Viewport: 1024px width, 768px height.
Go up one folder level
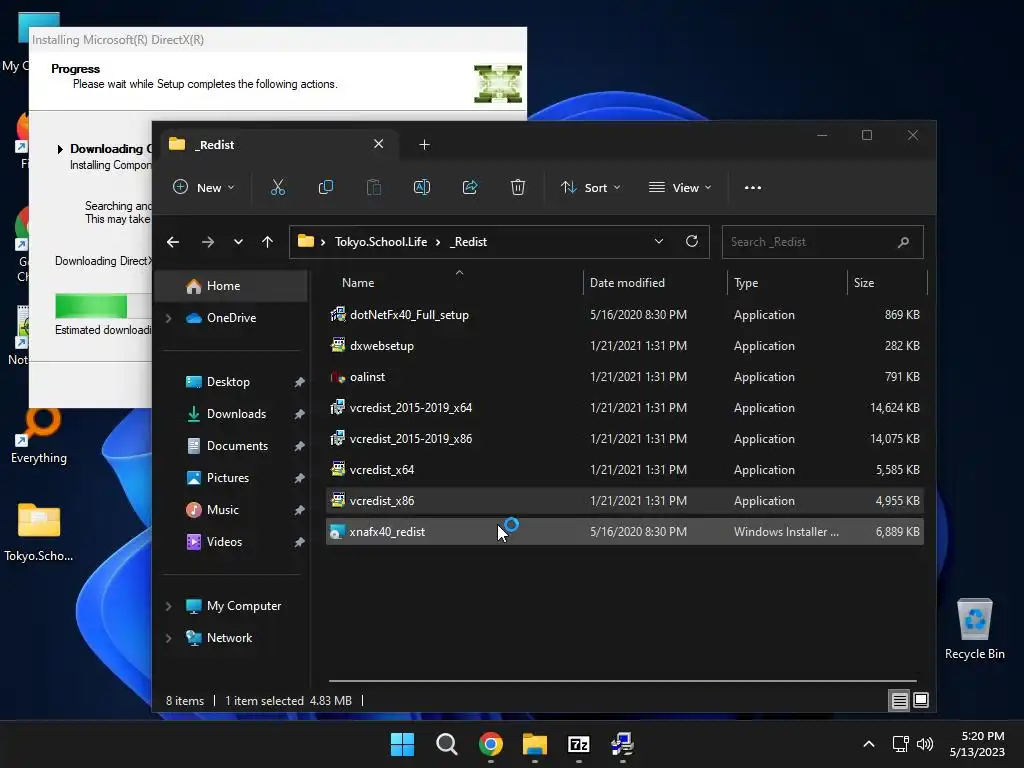click(x=267, y=242)
